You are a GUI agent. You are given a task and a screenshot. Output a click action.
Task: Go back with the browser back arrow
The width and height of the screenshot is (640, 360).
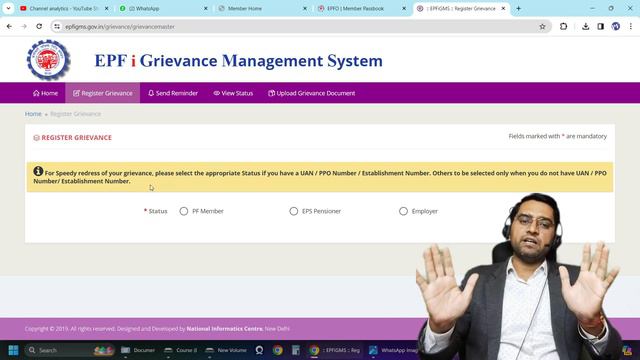9,27
